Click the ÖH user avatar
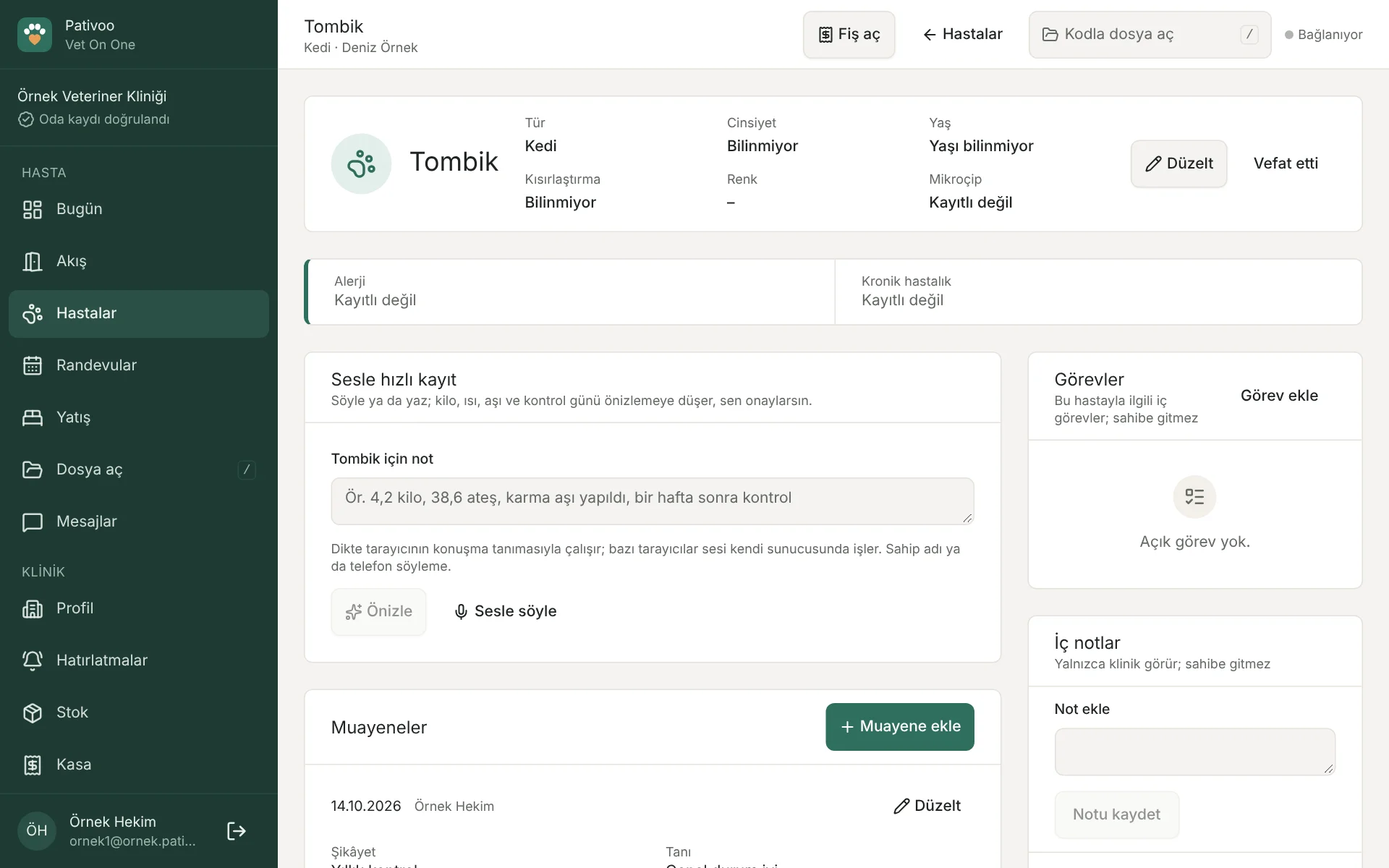 click(x=37, y=830)
